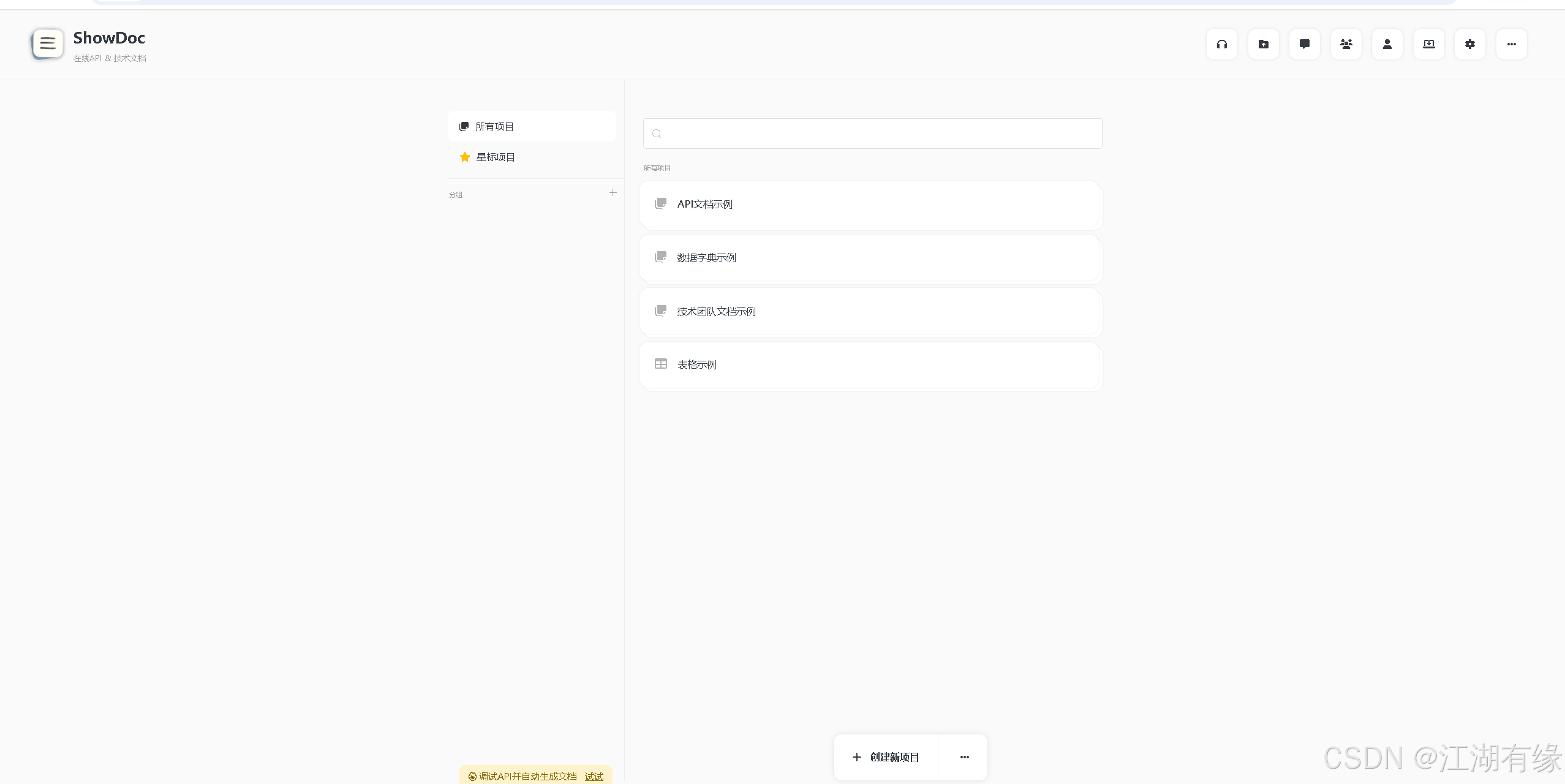Click the 创建新项目 button

pyautogui.click(x=886, y=757)
